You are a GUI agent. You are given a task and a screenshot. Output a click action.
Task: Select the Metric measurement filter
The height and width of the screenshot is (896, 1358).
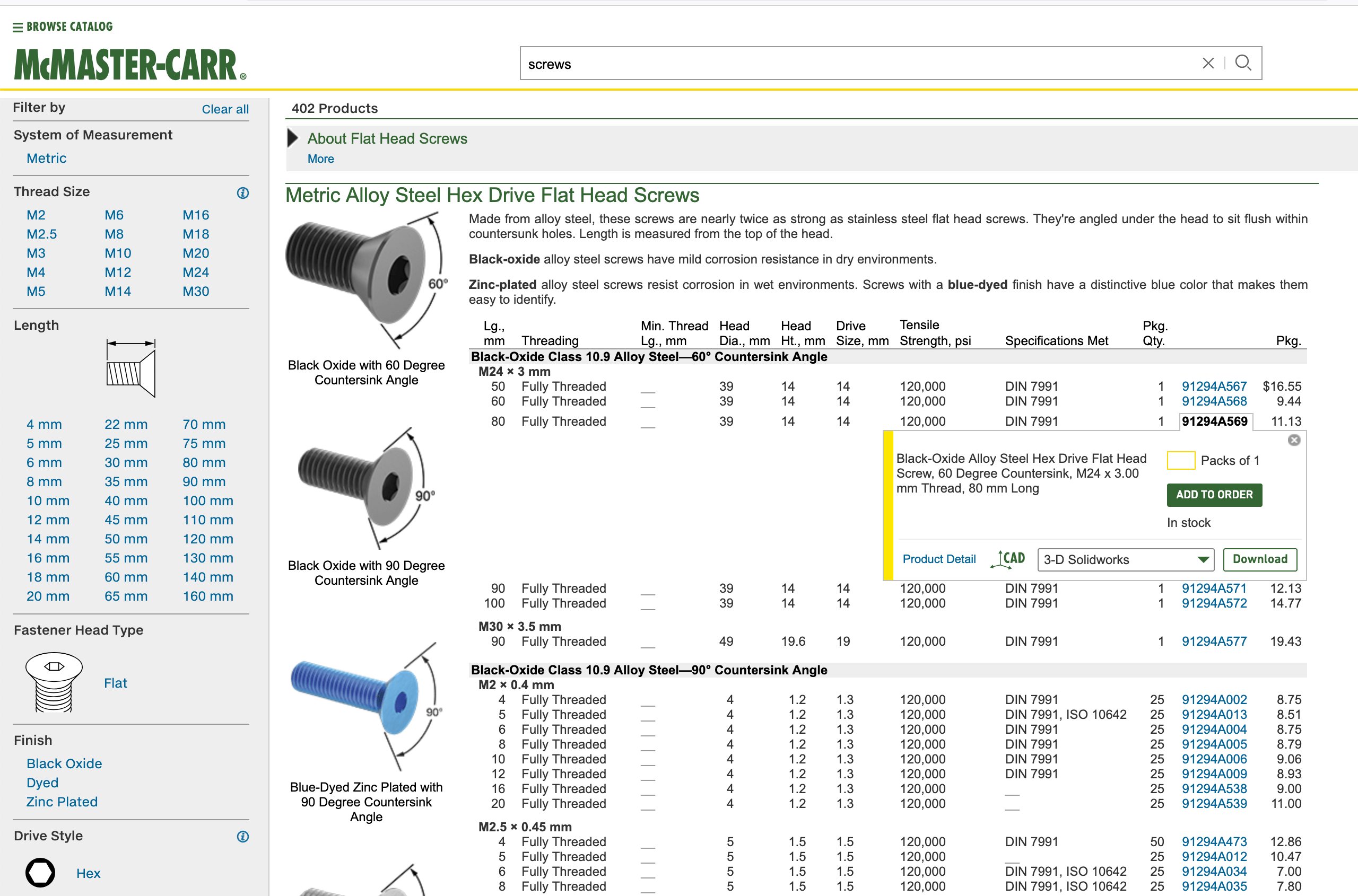pos(46,157)
